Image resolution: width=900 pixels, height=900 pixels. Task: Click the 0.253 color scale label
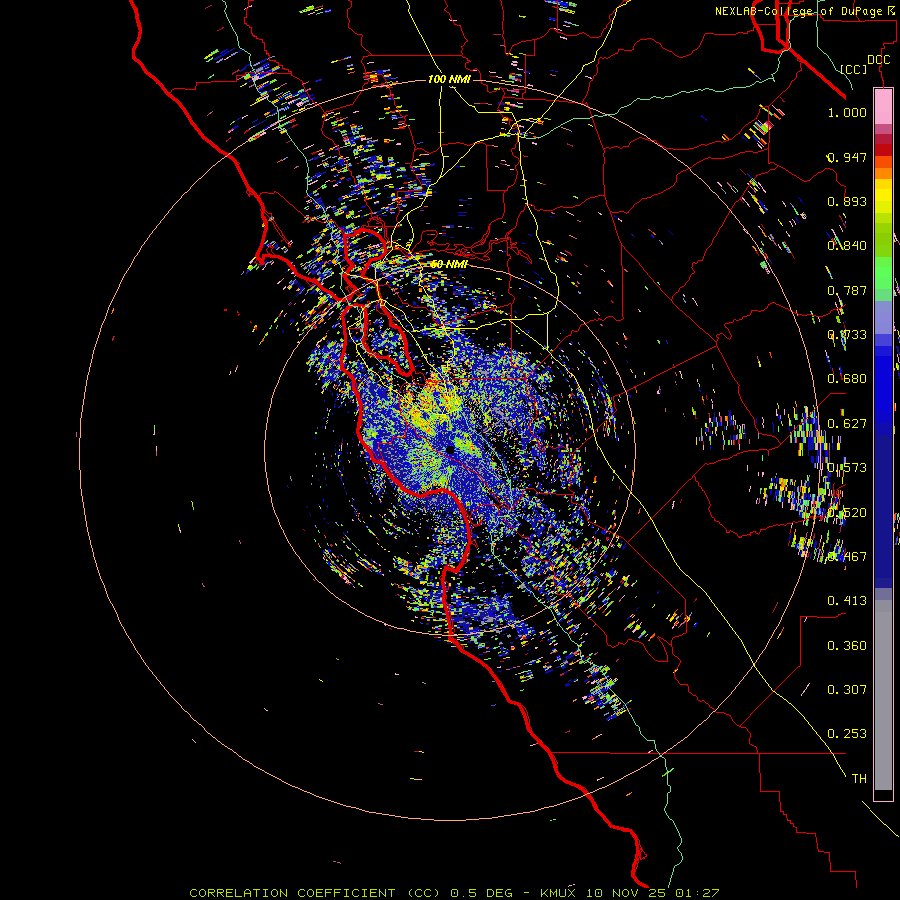click(847, 734)
